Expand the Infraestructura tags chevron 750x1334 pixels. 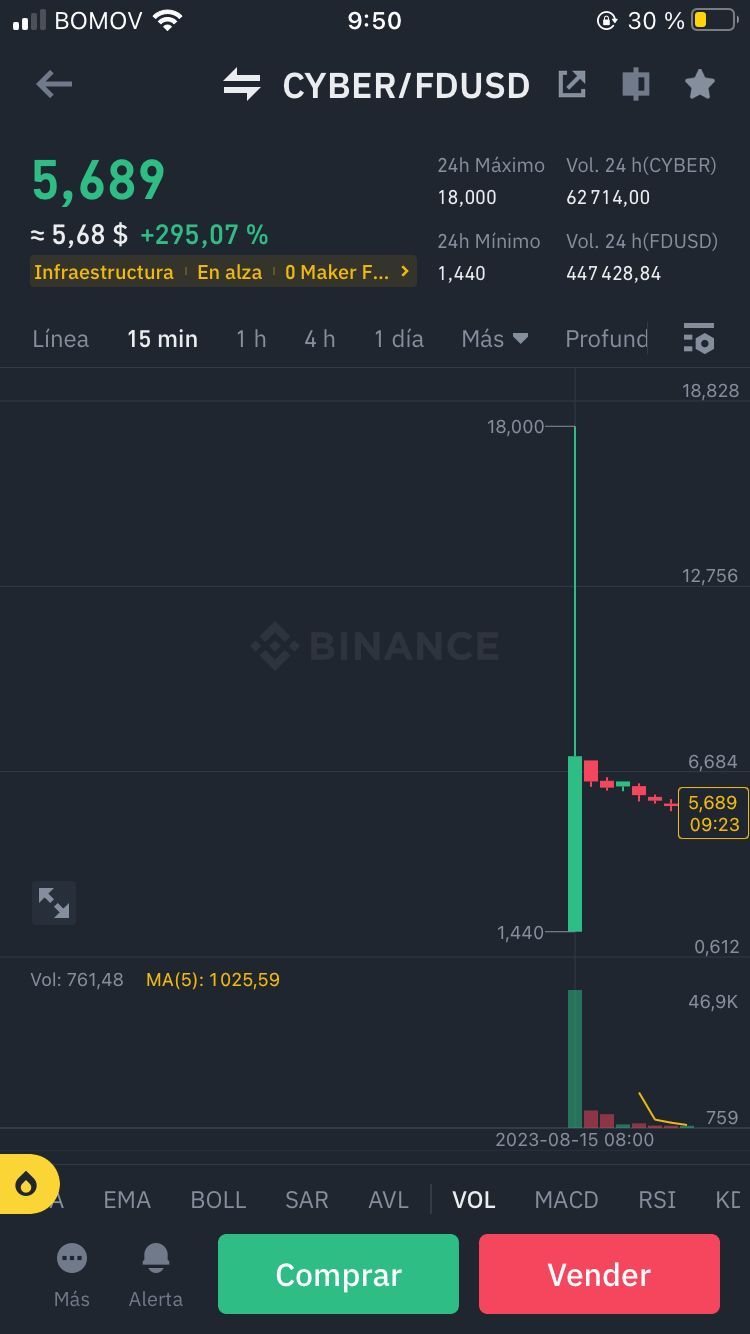click(404, 271)
